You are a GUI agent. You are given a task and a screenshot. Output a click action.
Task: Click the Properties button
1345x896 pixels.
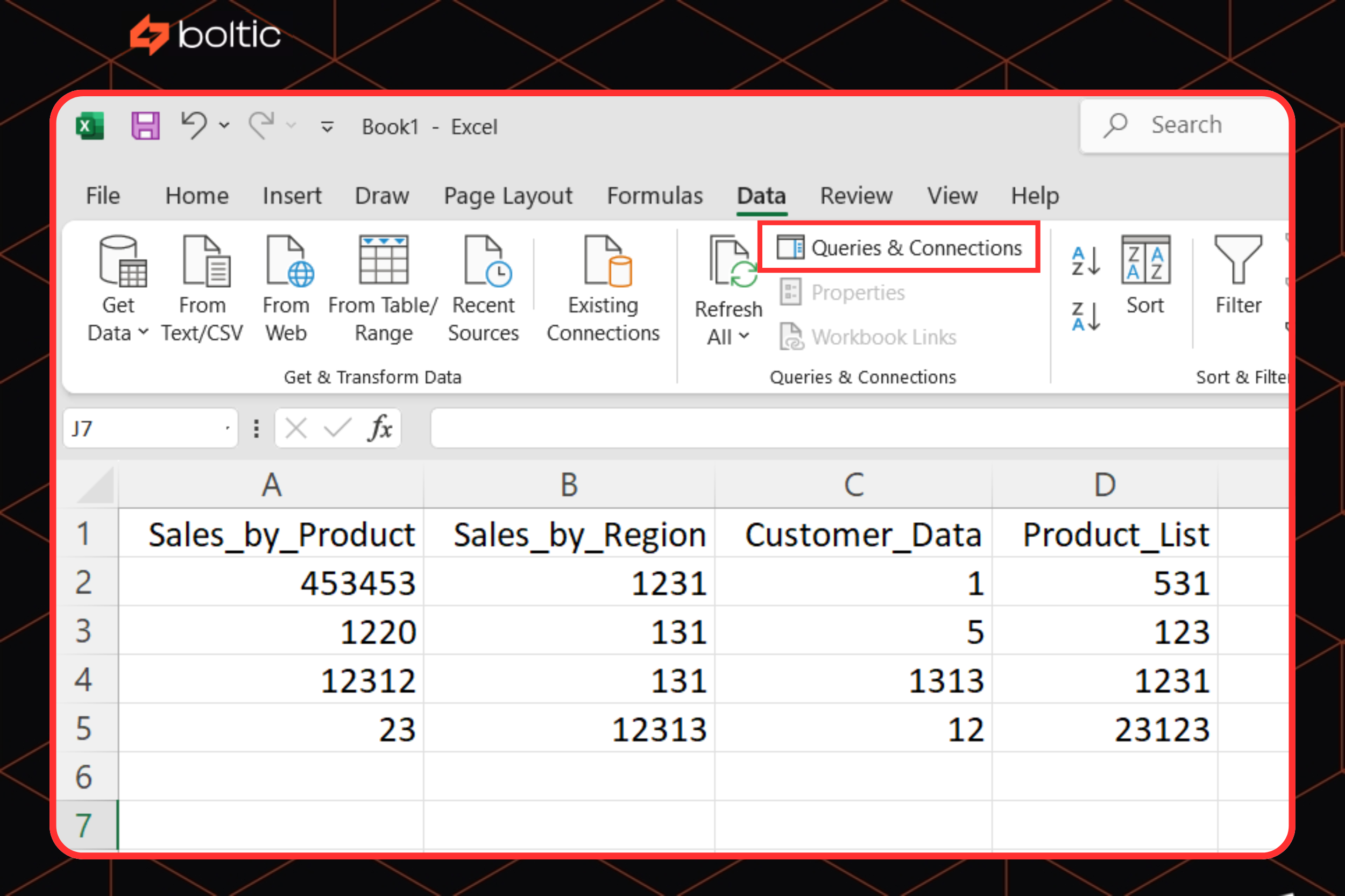point(842,293)
